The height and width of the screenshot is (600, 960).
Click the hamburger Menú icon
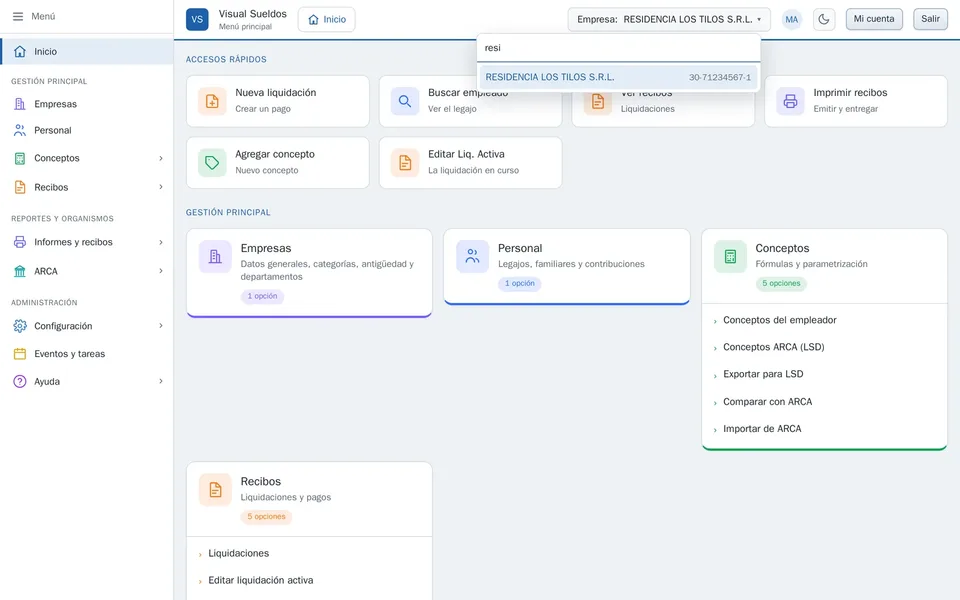18,17
